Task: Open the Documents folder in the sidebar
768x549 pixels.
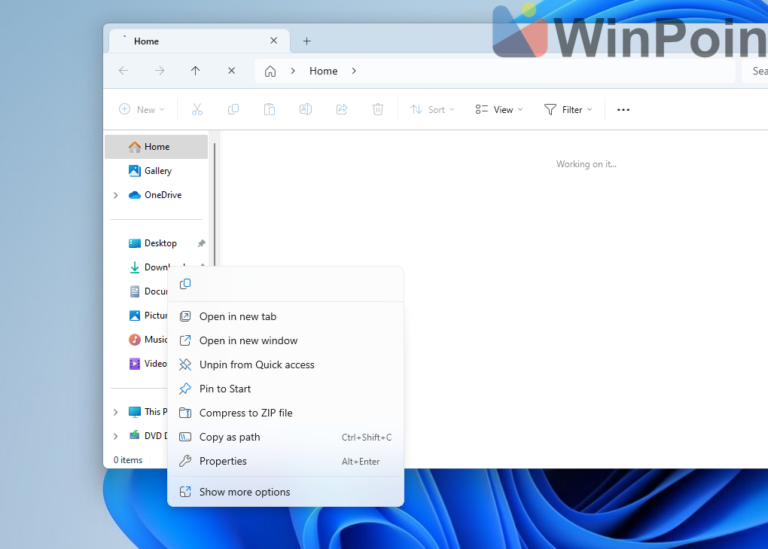Action: (147, 291)
